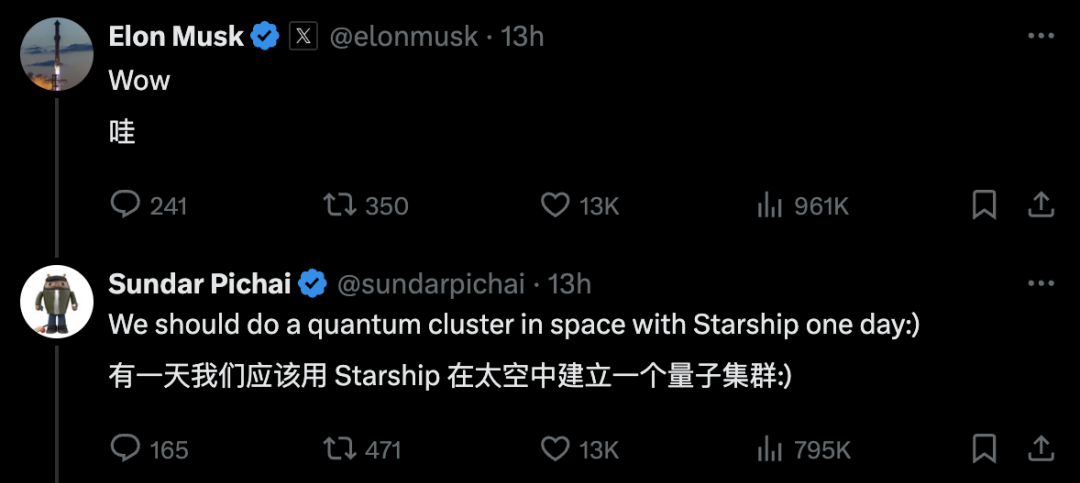
Task: Reply to Elon Musk's Wow post
Action: pyautogui.click(x=125, y=205)
